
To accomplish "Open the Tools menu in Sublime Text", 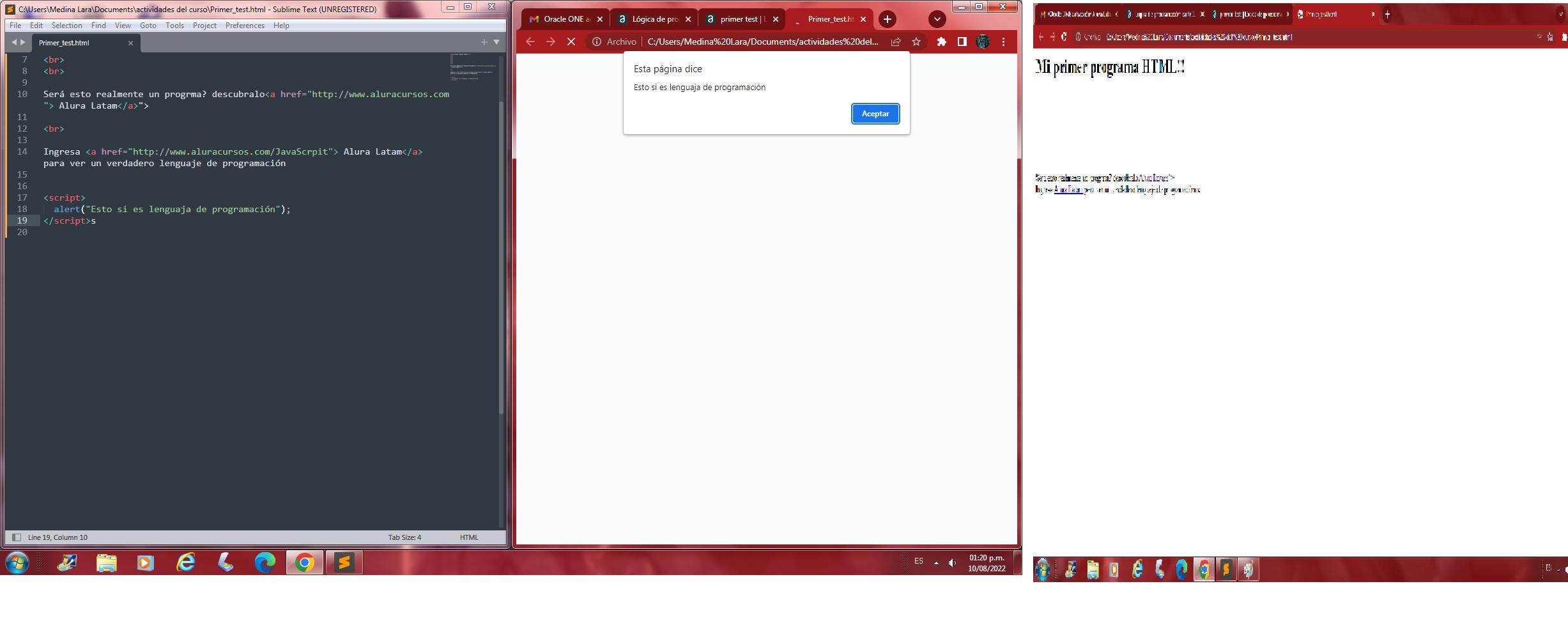I will 174,26.
